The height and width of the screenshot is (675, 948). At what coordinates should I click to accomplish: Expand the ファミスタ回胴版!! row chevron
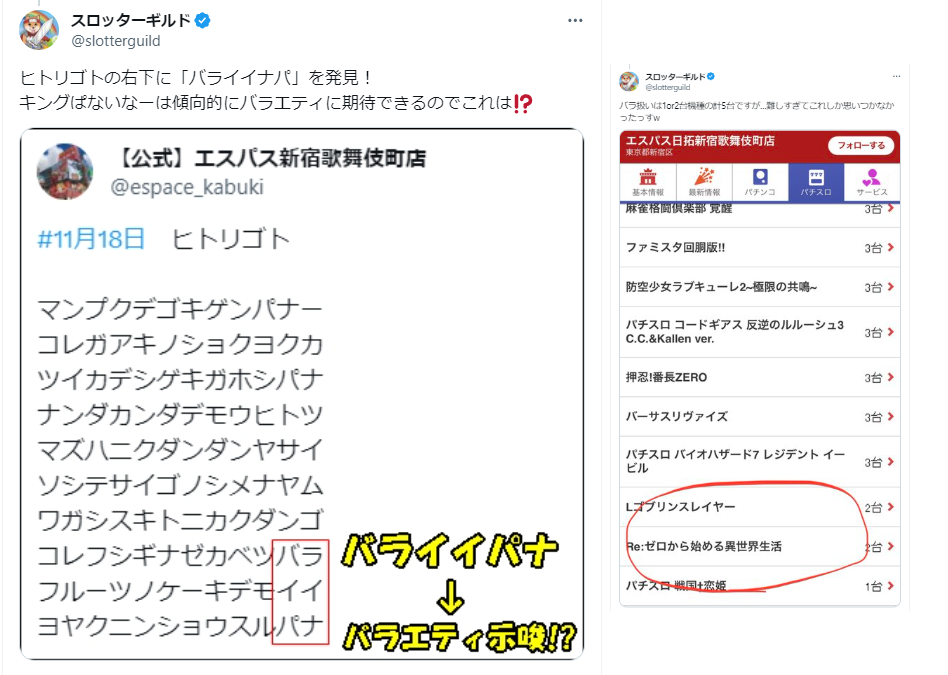click(x=891, y=247)
